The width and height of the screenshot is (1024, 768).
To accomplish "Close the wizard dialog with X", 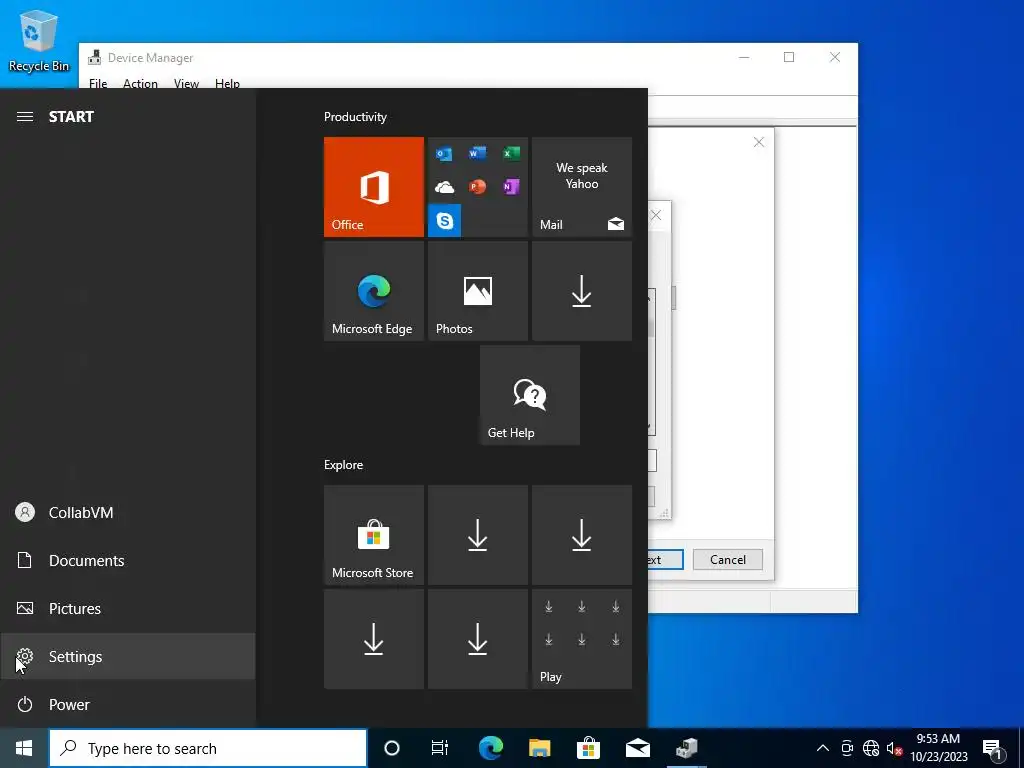I will coord(758,142).
